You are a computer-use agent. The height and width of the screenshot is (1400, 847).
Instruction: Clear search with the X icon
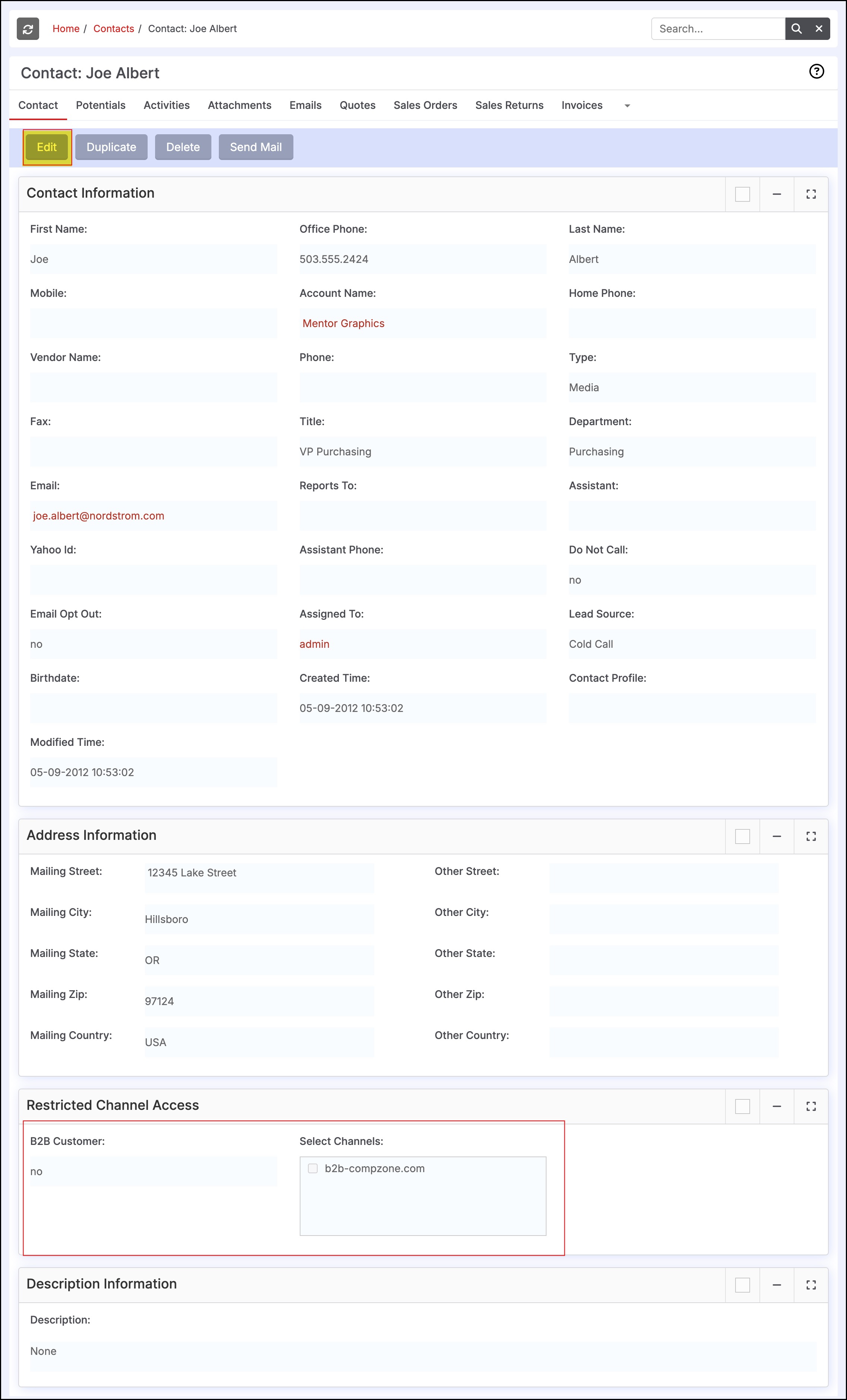[x=819, y=29]
